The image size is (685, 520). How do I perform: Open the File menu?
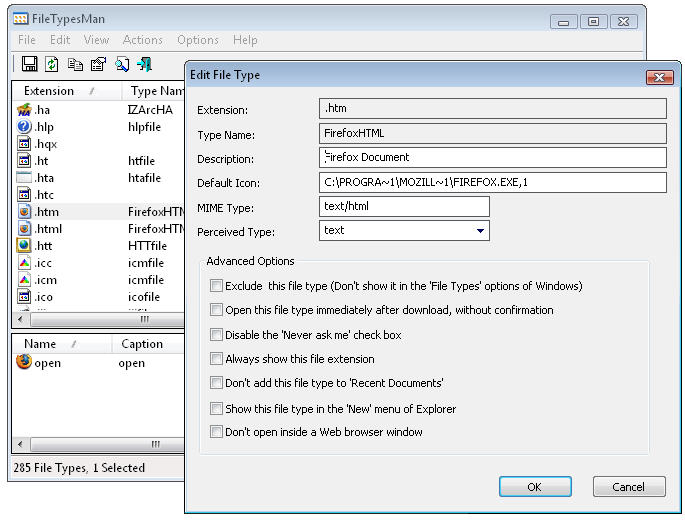(x=27, y=40)
